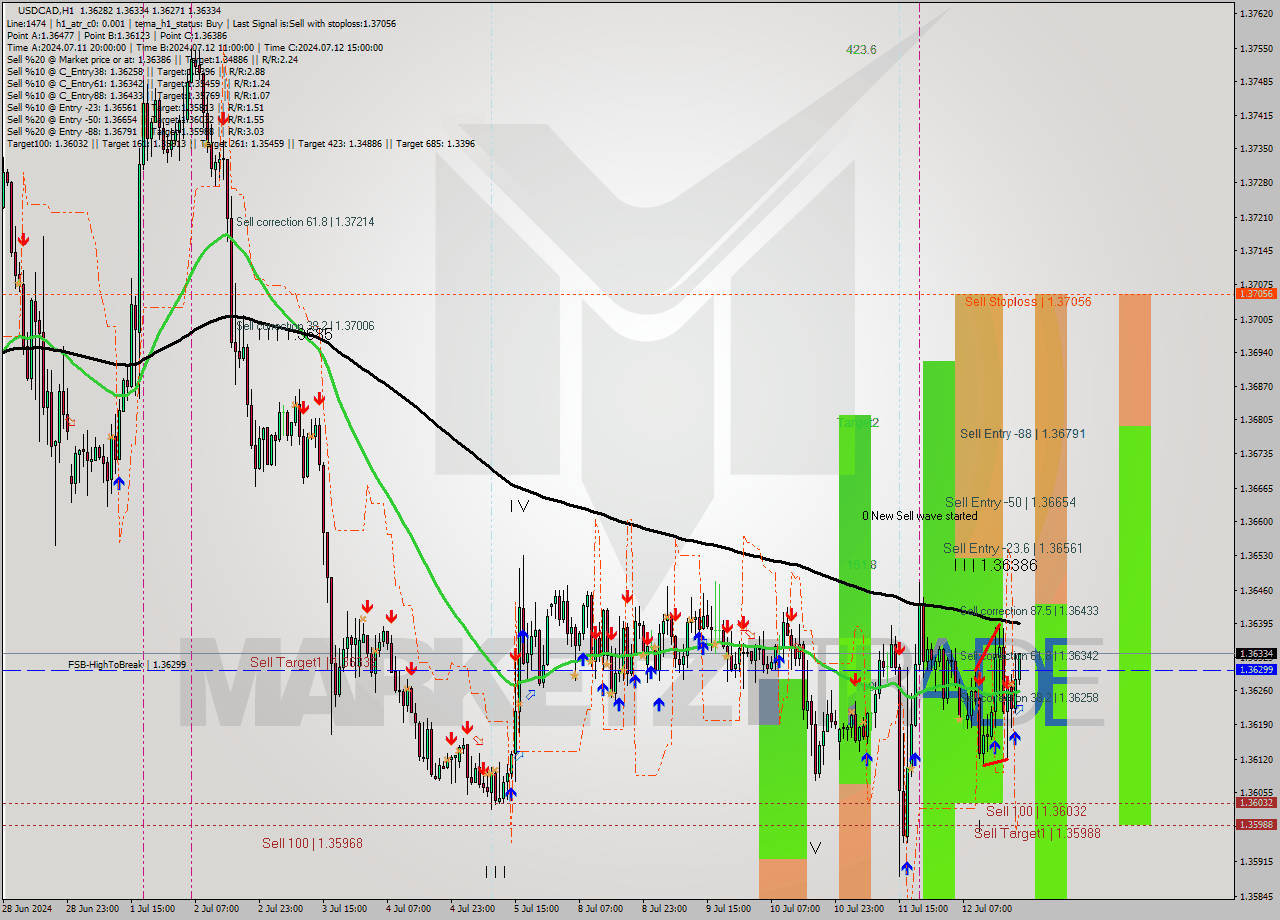This screenshot has width=1280, height=920.
Task: Click the 'Sell correction 38.2 | 1.36258' label
Action: tap(1029, 698)
